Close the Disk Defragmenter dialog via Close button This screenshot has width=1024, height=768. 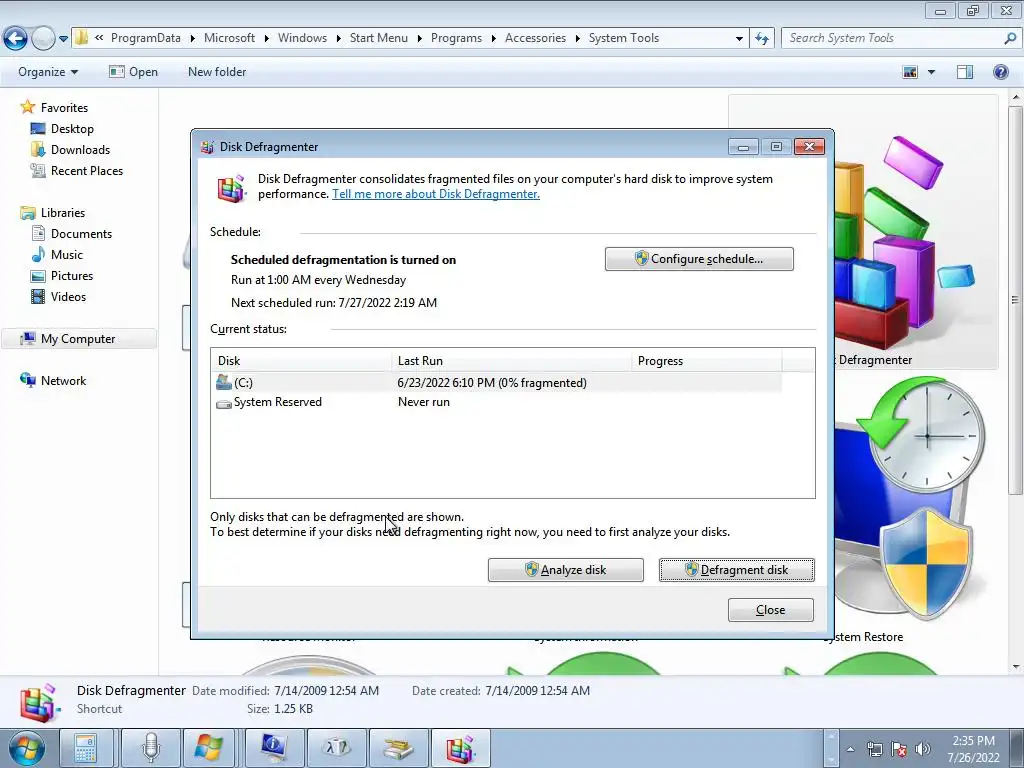(x=771, y=610)
